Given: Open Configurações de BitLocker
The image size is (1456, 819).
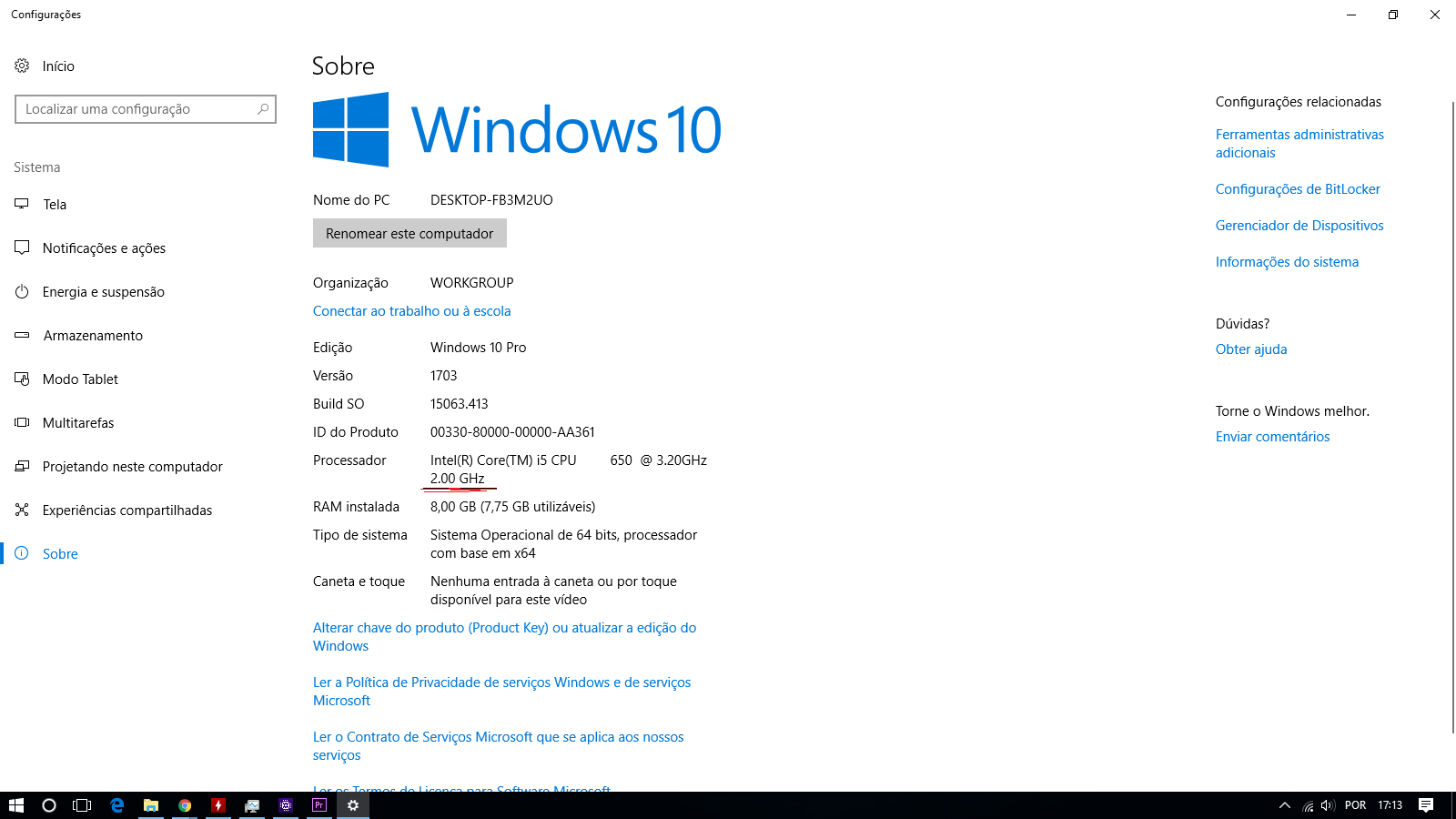Looking at the screenshot, I should [x=1298, y=189].
